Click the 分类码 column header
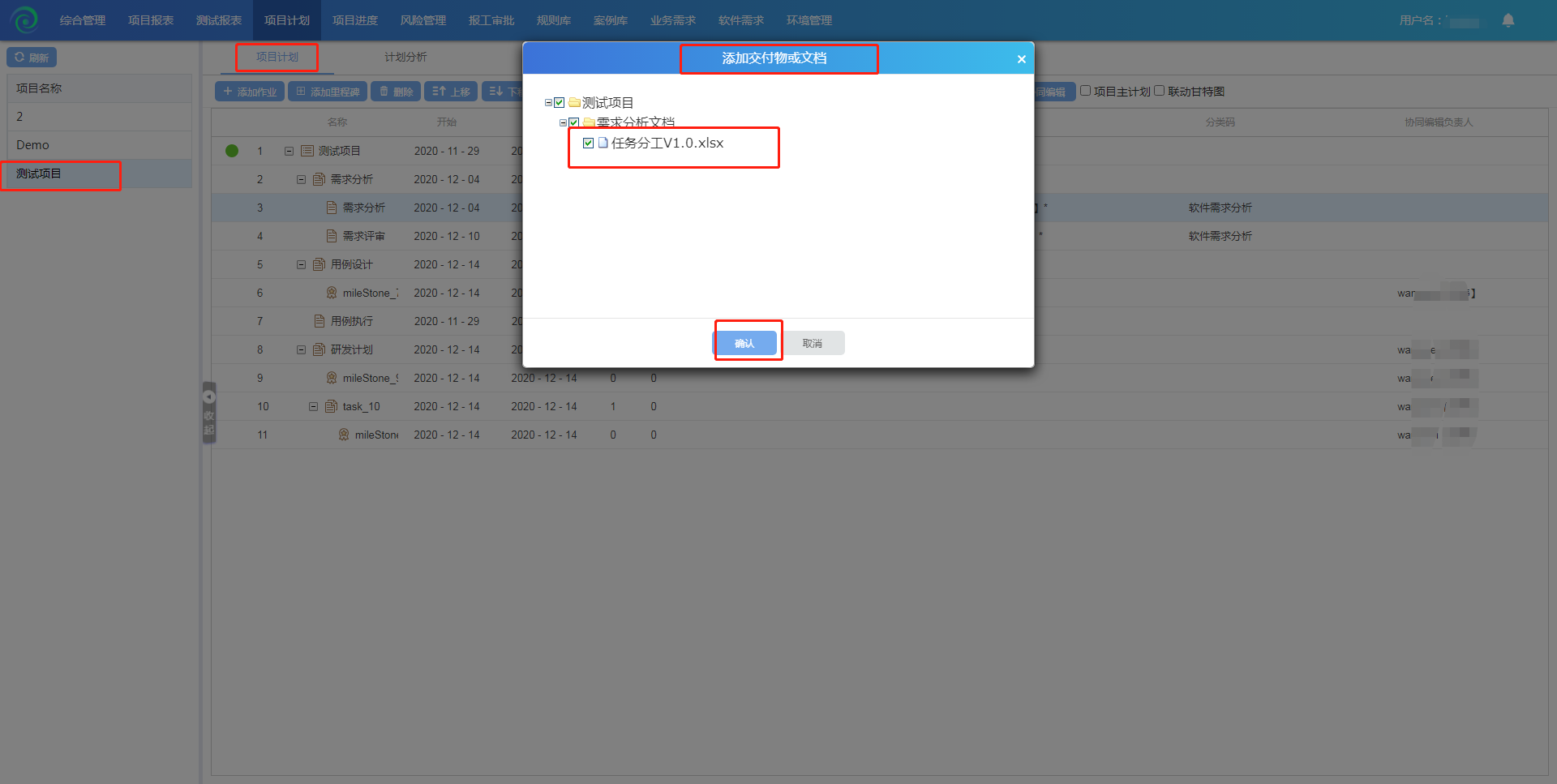 click(x=1220, y=122)
